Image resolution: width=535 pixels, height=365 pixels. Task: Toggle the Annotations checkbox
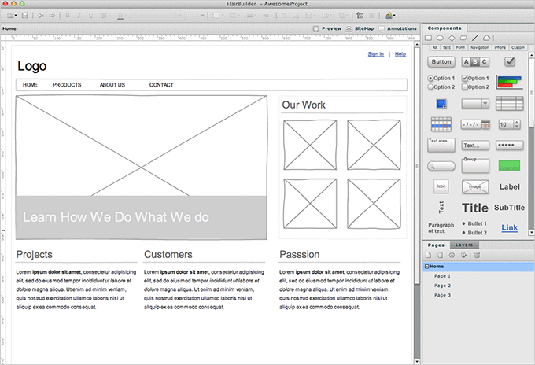[x=381, y=29]
